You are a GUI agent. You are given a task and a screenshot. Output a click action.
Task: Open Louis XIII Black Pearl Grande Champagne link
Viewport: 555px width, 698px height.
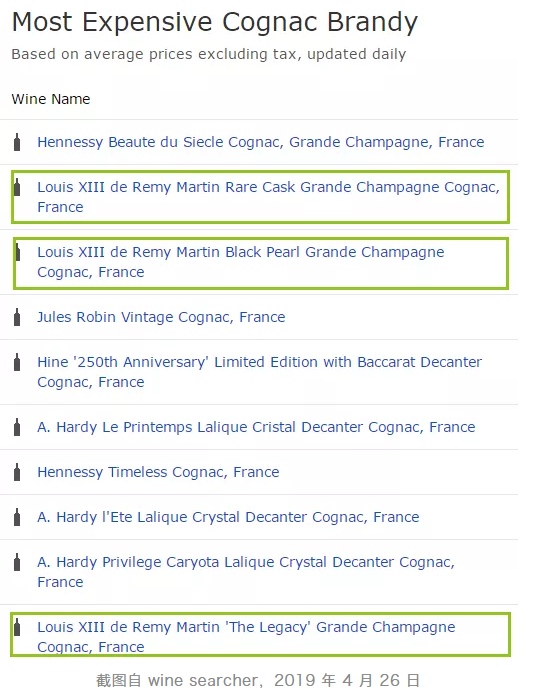point(240,262)
